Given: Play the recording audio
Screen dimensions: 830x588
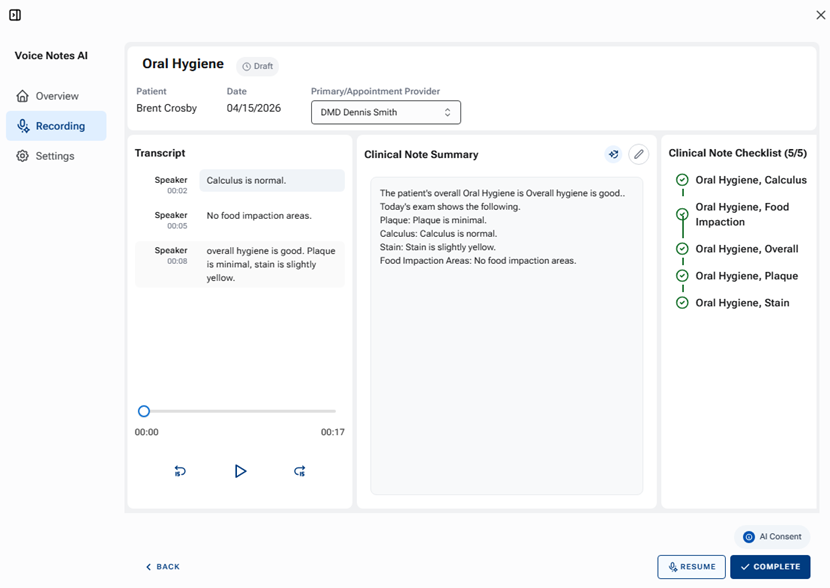Looking at the screenshot, I should [240, 471].
